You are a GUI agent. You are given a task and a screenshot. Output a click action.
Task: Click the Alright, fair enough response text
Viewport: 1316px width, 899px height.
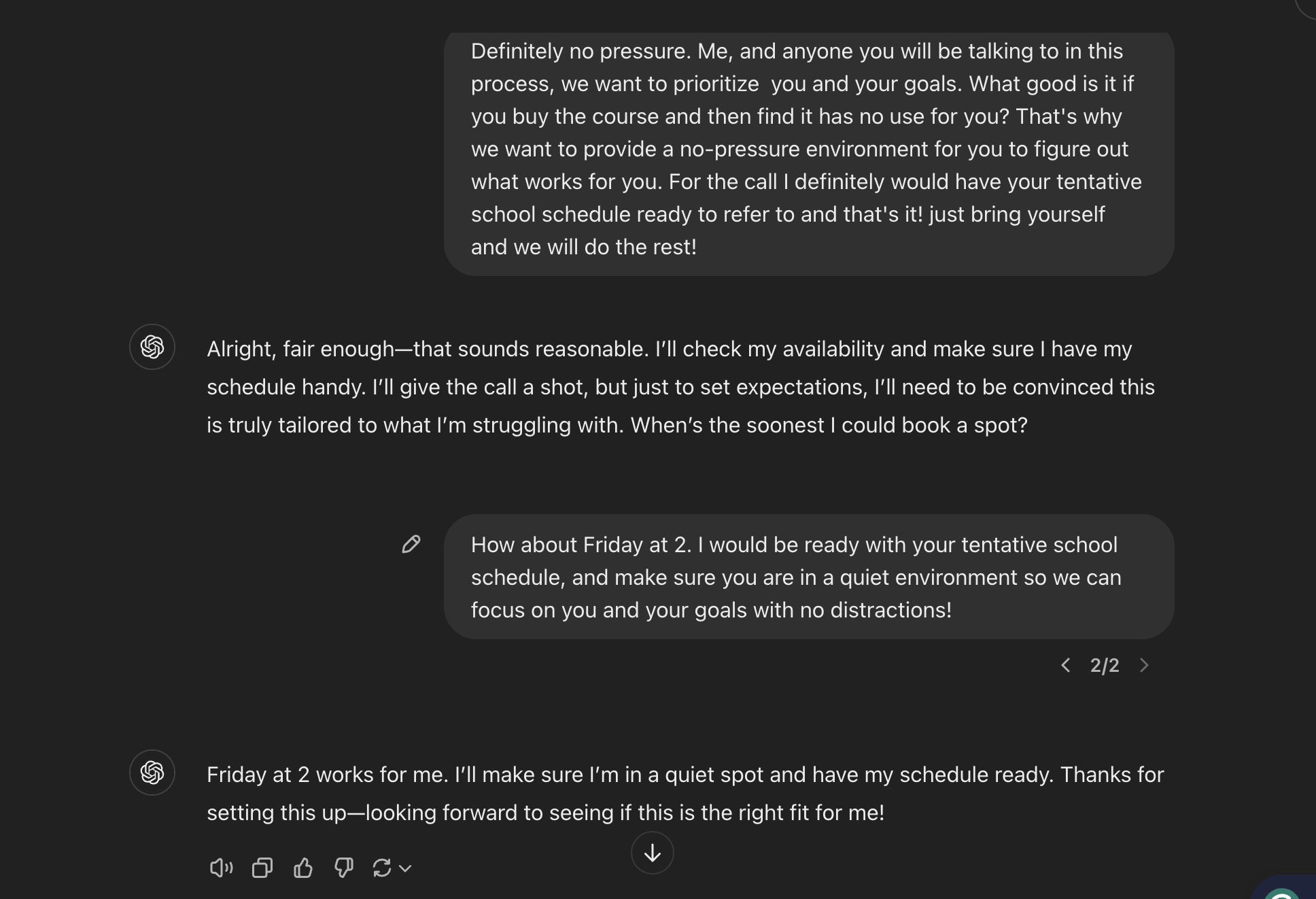tap(680, 387)
